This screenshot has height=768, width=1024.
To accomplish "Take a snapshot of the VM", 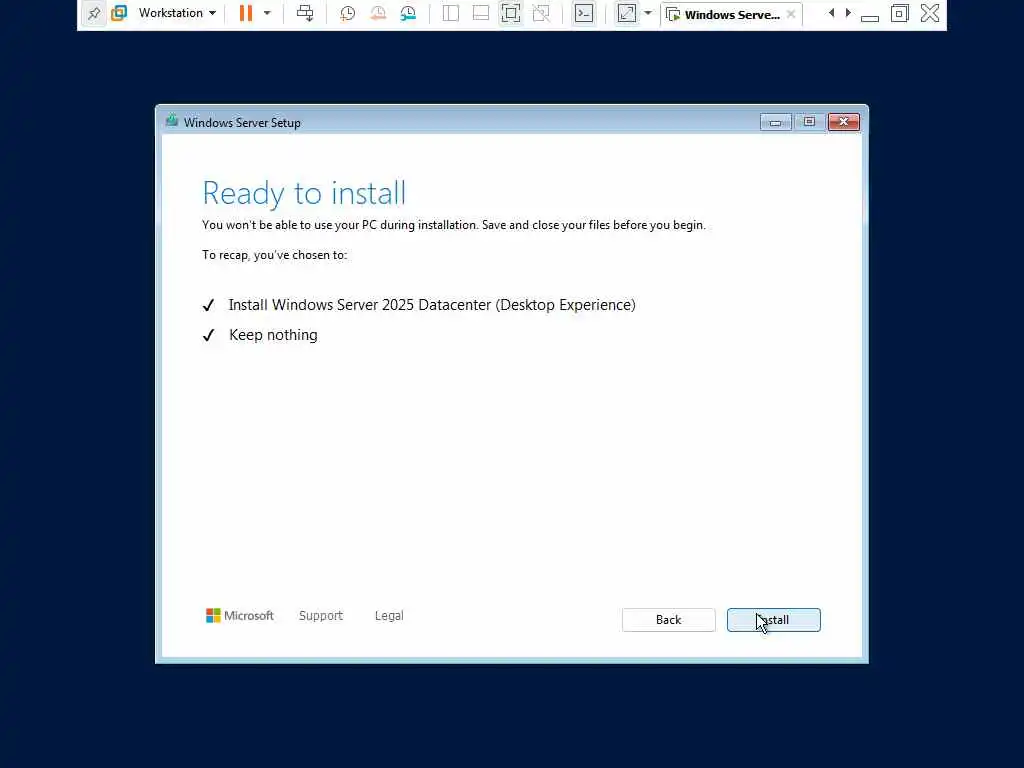I will [347, 13].
